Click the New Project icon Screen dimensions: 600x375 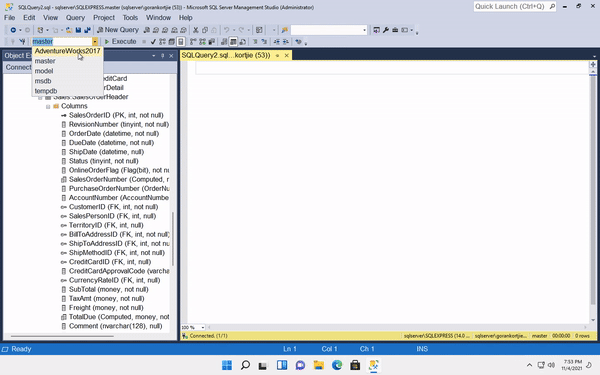point(40,30)
